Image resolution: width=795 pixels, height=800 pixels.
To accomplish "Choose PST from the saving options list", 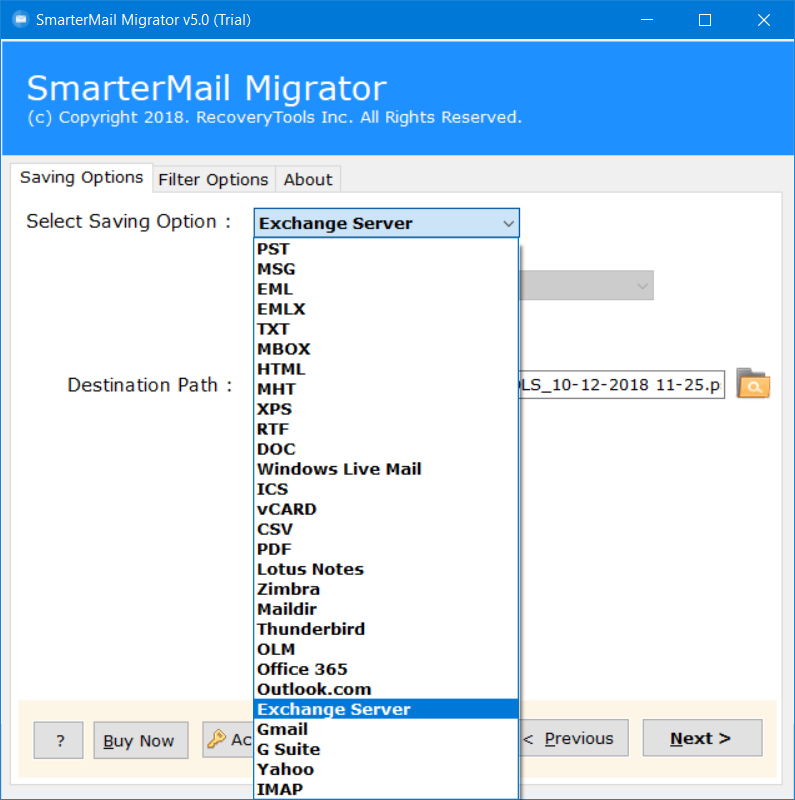I will tap(273, 249).
